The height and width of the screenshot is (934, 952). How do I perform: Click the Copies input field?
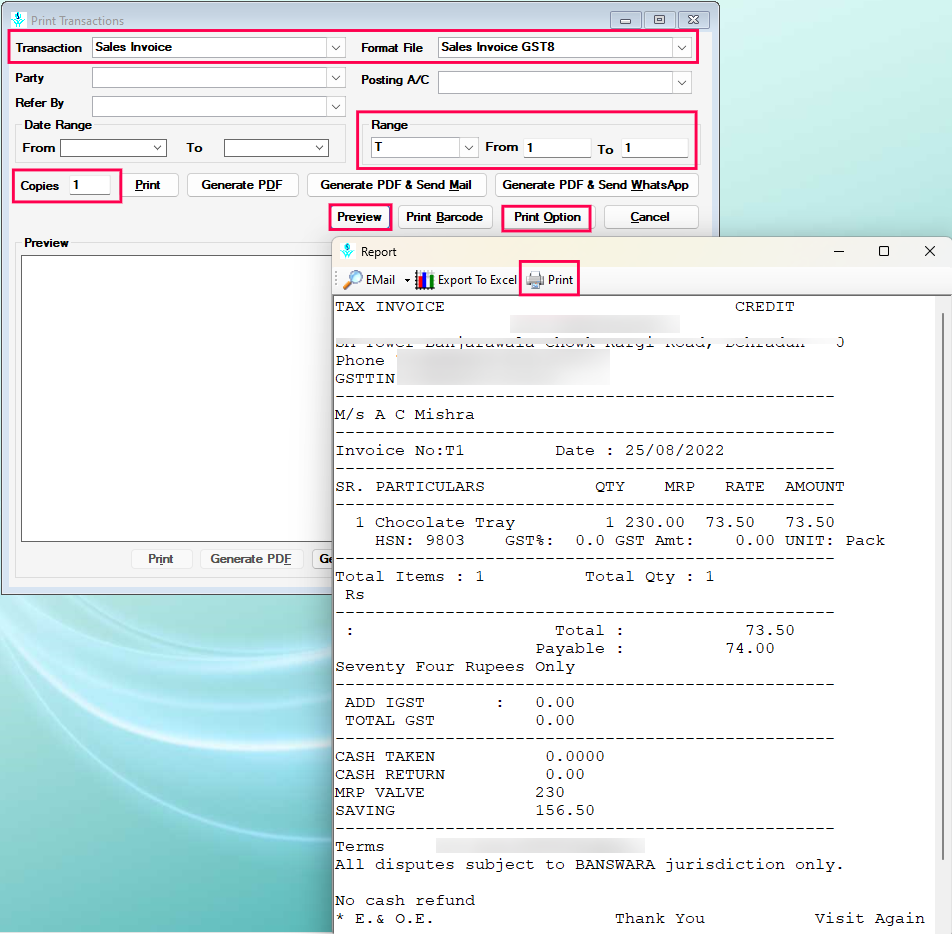(90, 185)
